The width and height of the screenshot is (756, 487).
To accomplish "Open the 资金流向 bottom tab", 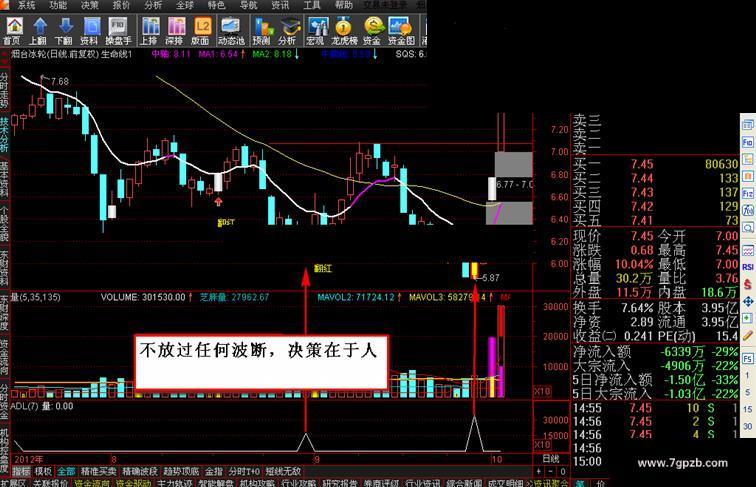I will (92, 483).
